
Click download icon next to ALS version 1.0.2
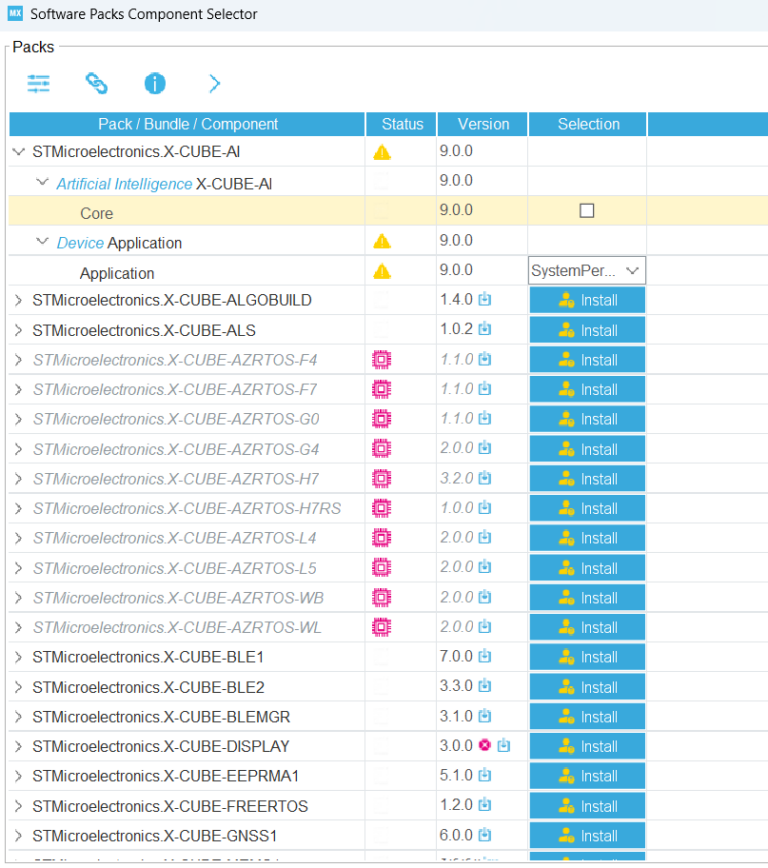484,329
